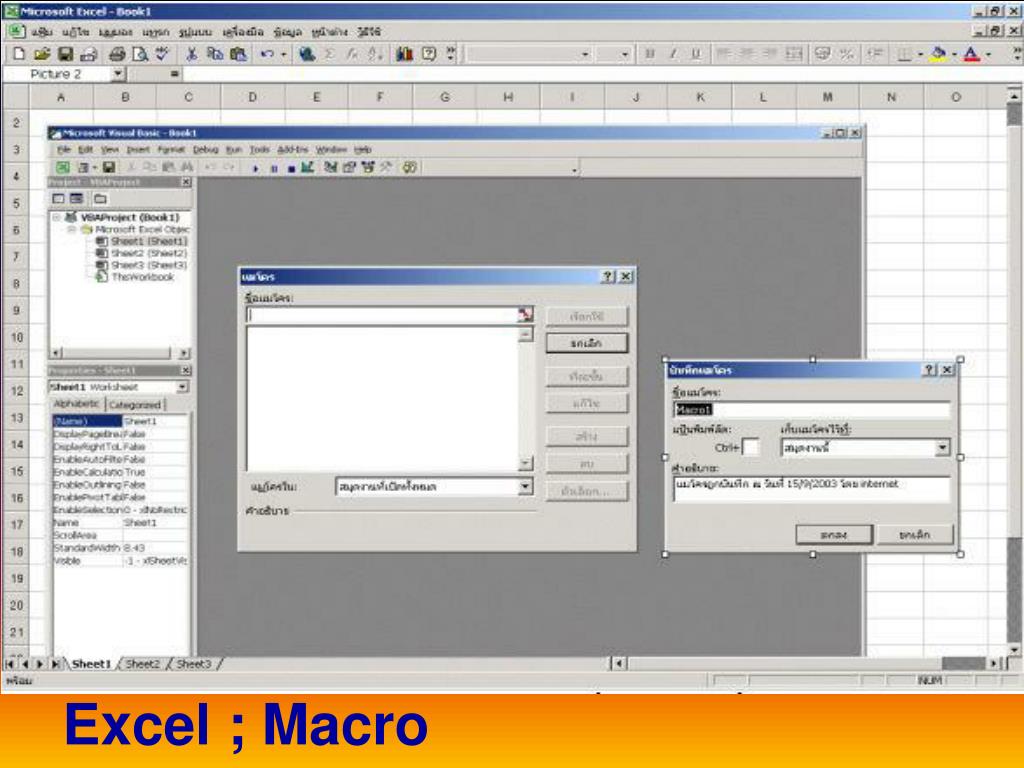Toggle Bold formatting in Excel toolbar
The width and height of the screenshot is (1024, 768).
point(650,54)
